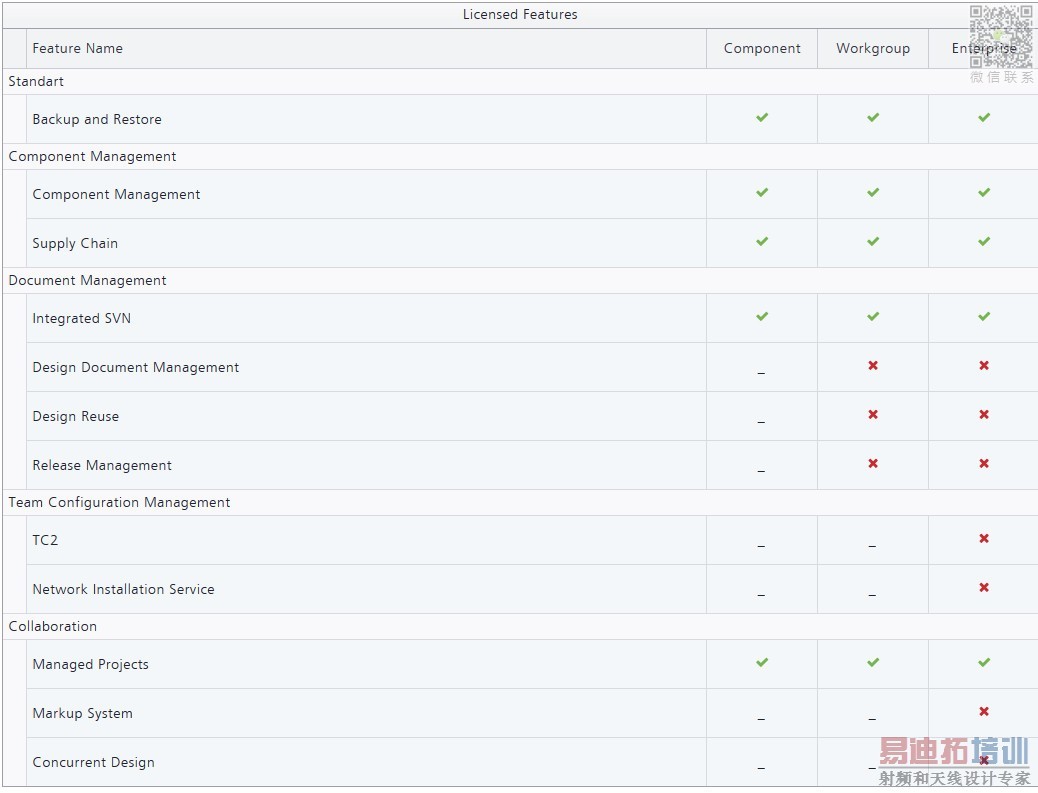Click the QR code image
Image resolution: width=1038 pixels, height=793 pixels.
point(1000,36)
